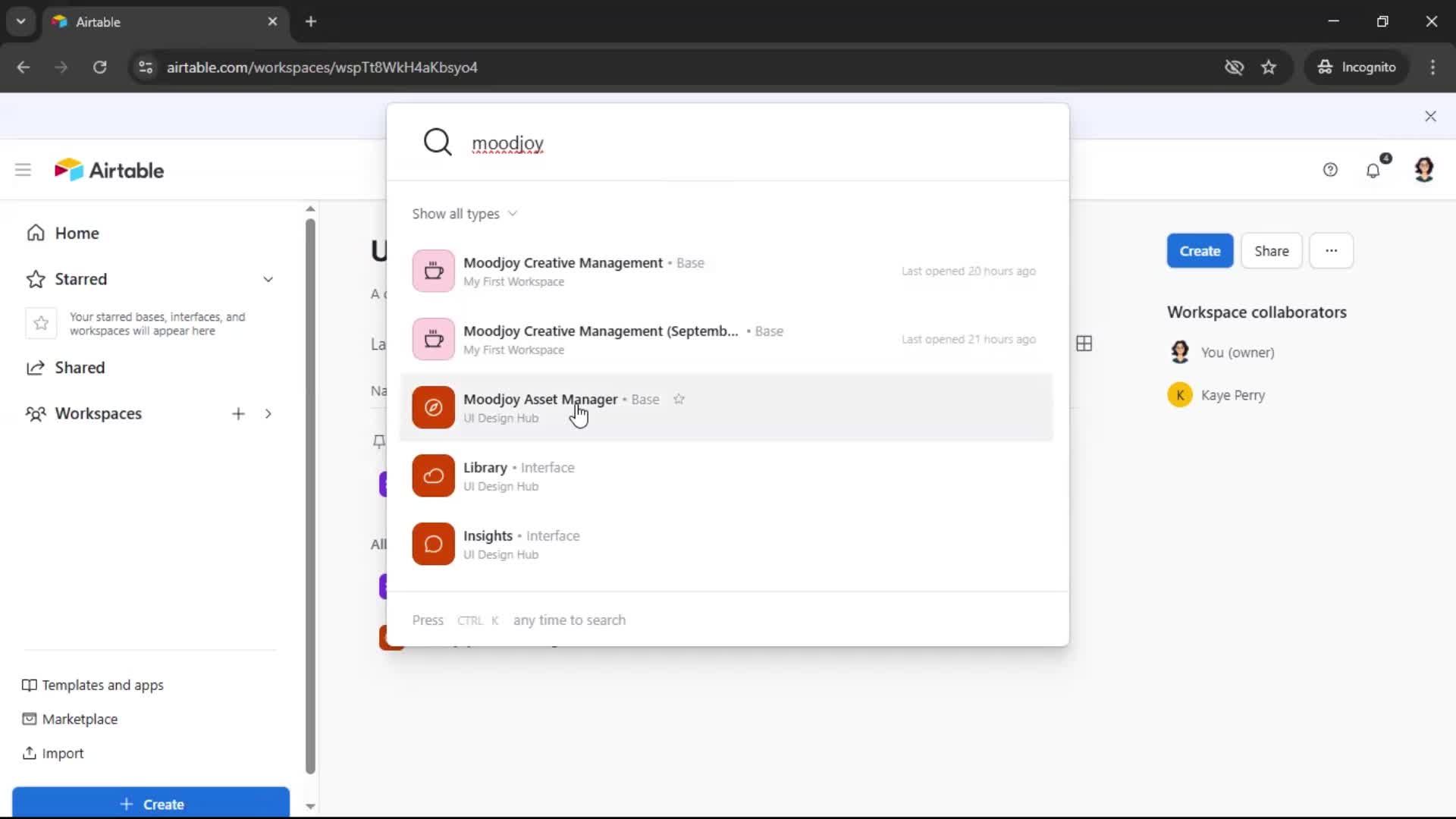The height and width of the screenshot is (819, 1456).
Task: Switch to grid view icon
Action: point(1084,344)
